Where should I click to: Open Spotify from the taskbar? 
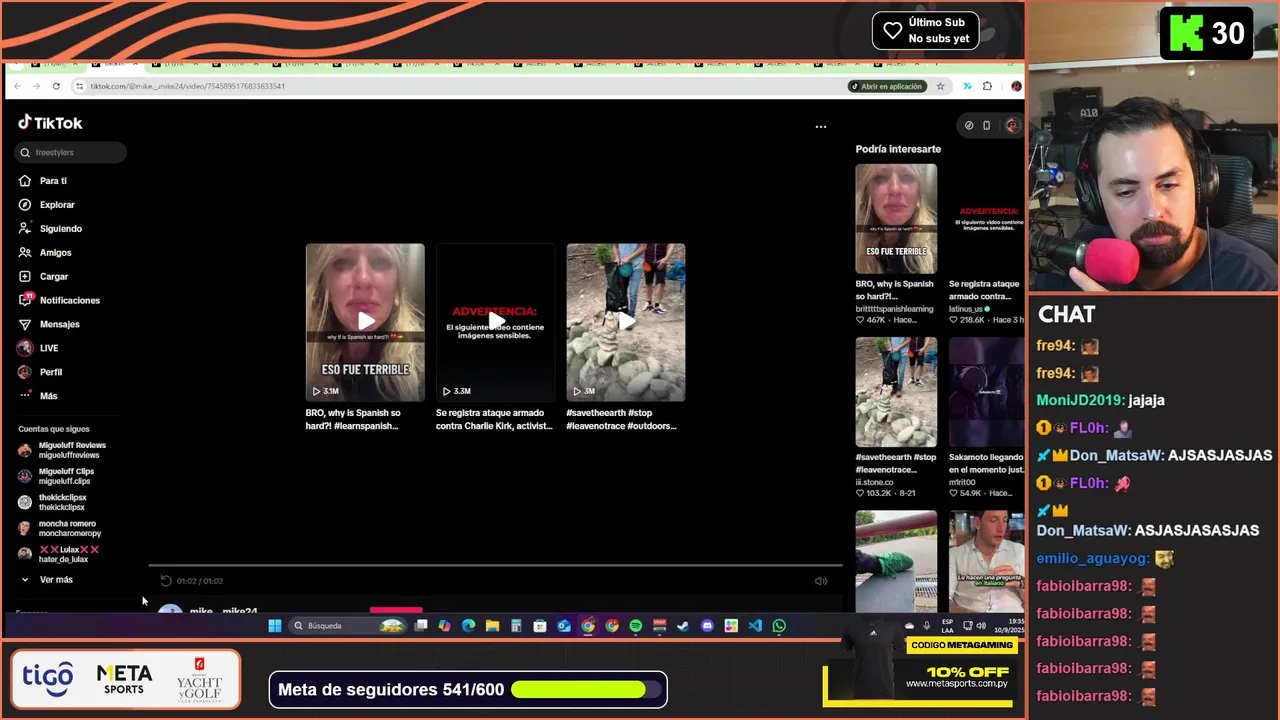click(x=636, y=626)
